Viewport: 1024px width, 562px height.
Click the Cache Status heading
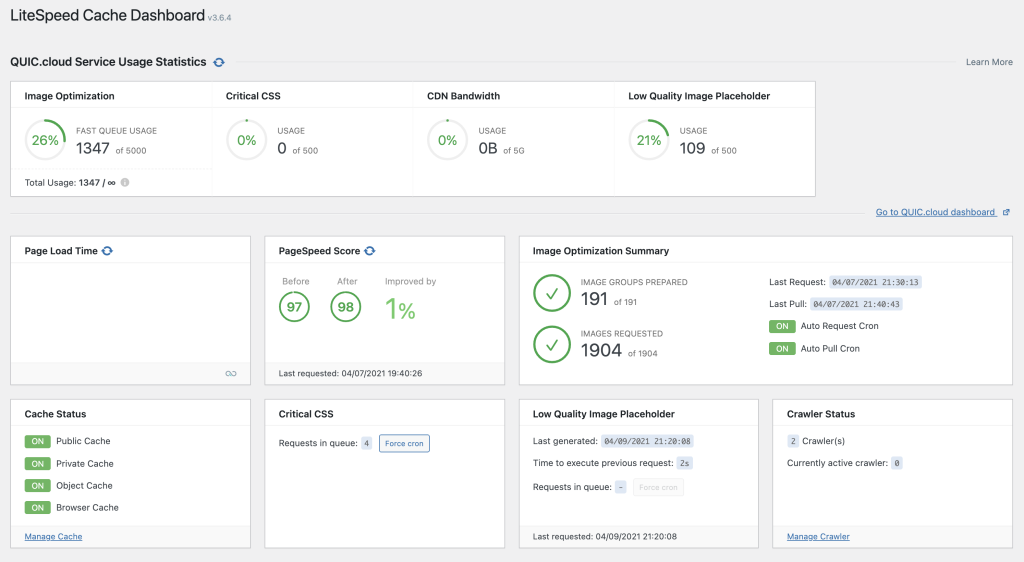click(56, 414)
